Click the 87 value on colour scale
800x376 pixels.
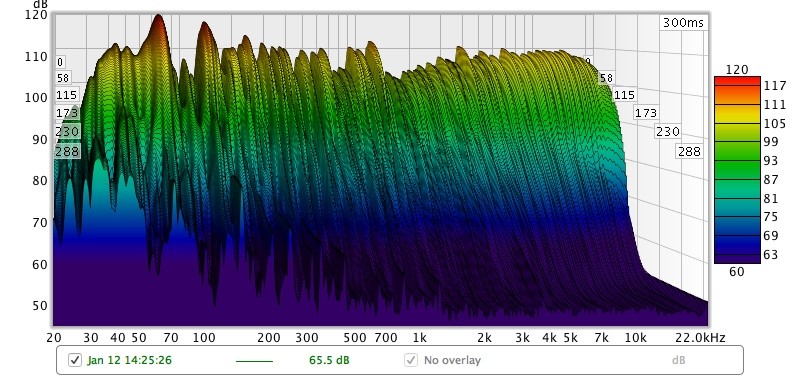(x=771, y=180)
